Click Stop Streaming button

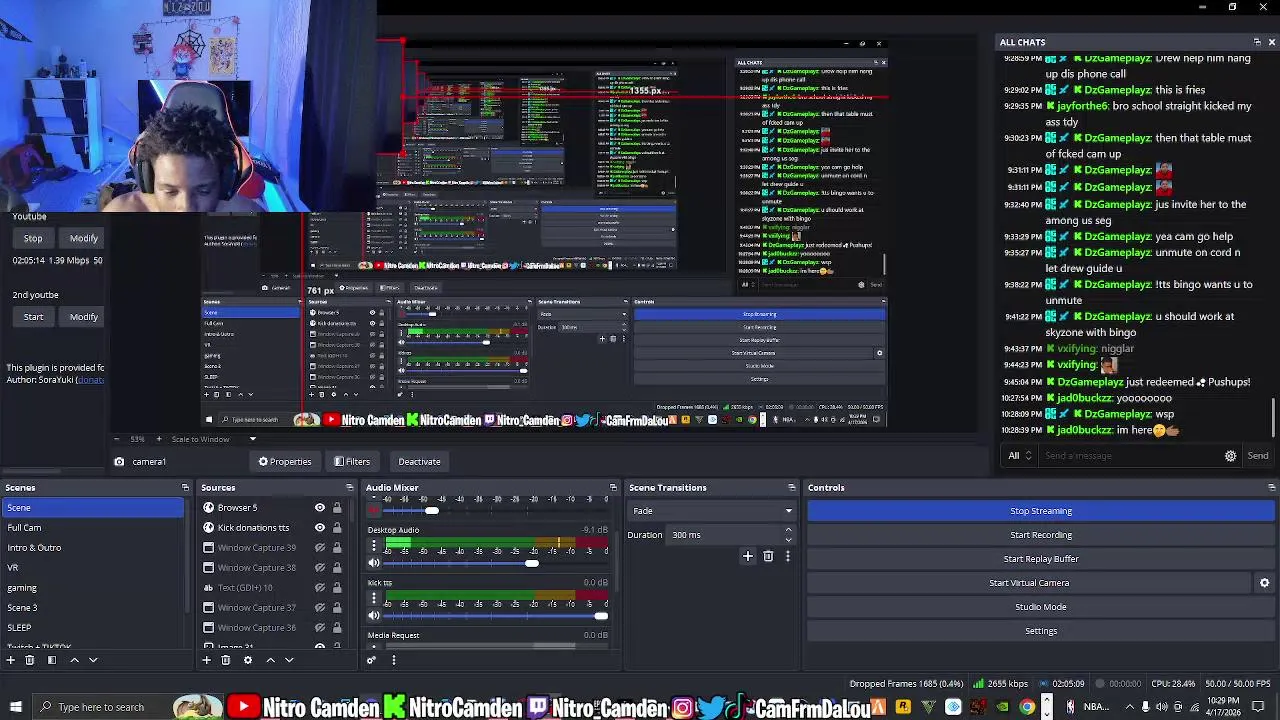1041,511
